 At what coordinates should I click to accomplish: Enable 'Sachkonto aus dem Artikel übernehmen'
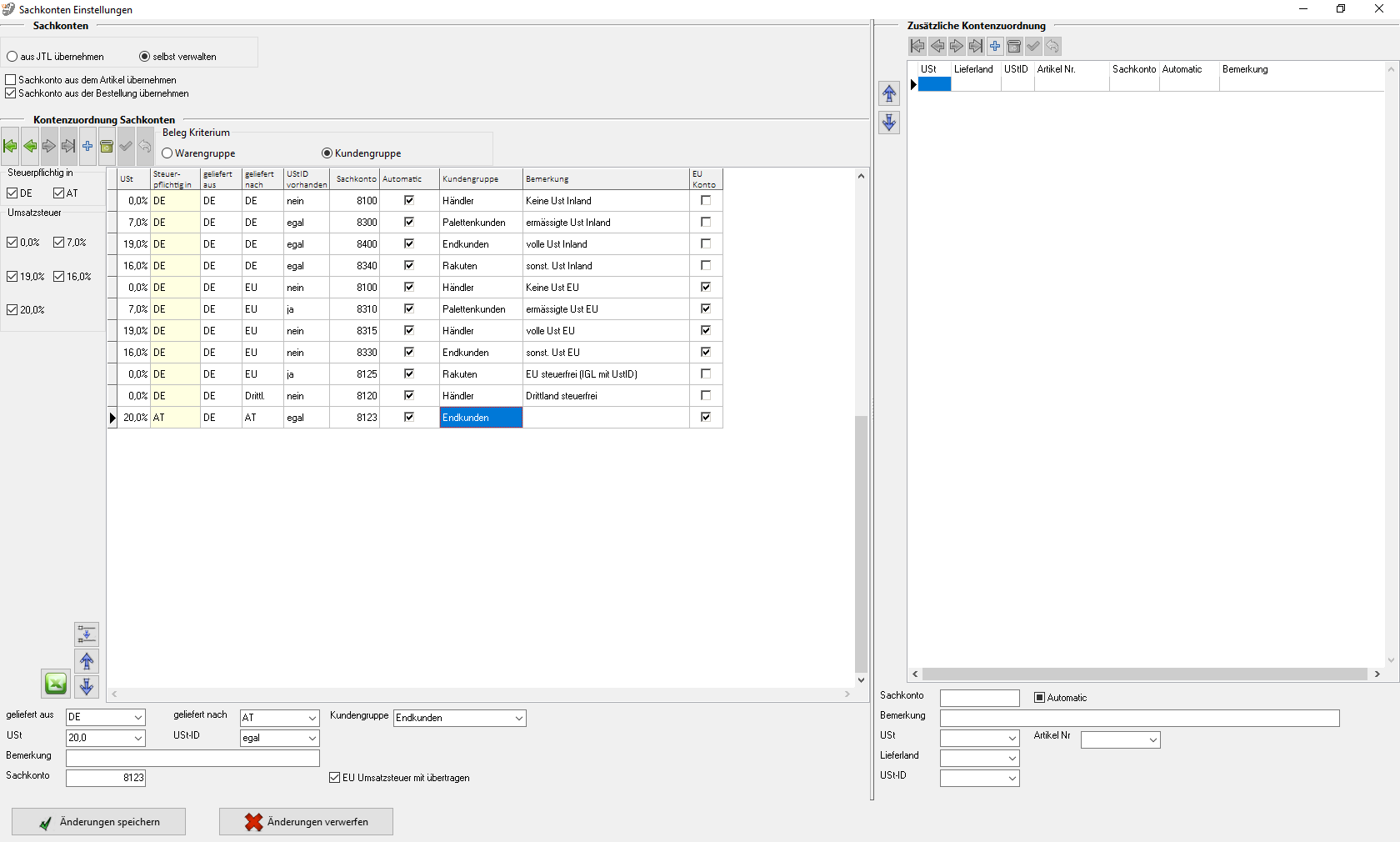11,80
